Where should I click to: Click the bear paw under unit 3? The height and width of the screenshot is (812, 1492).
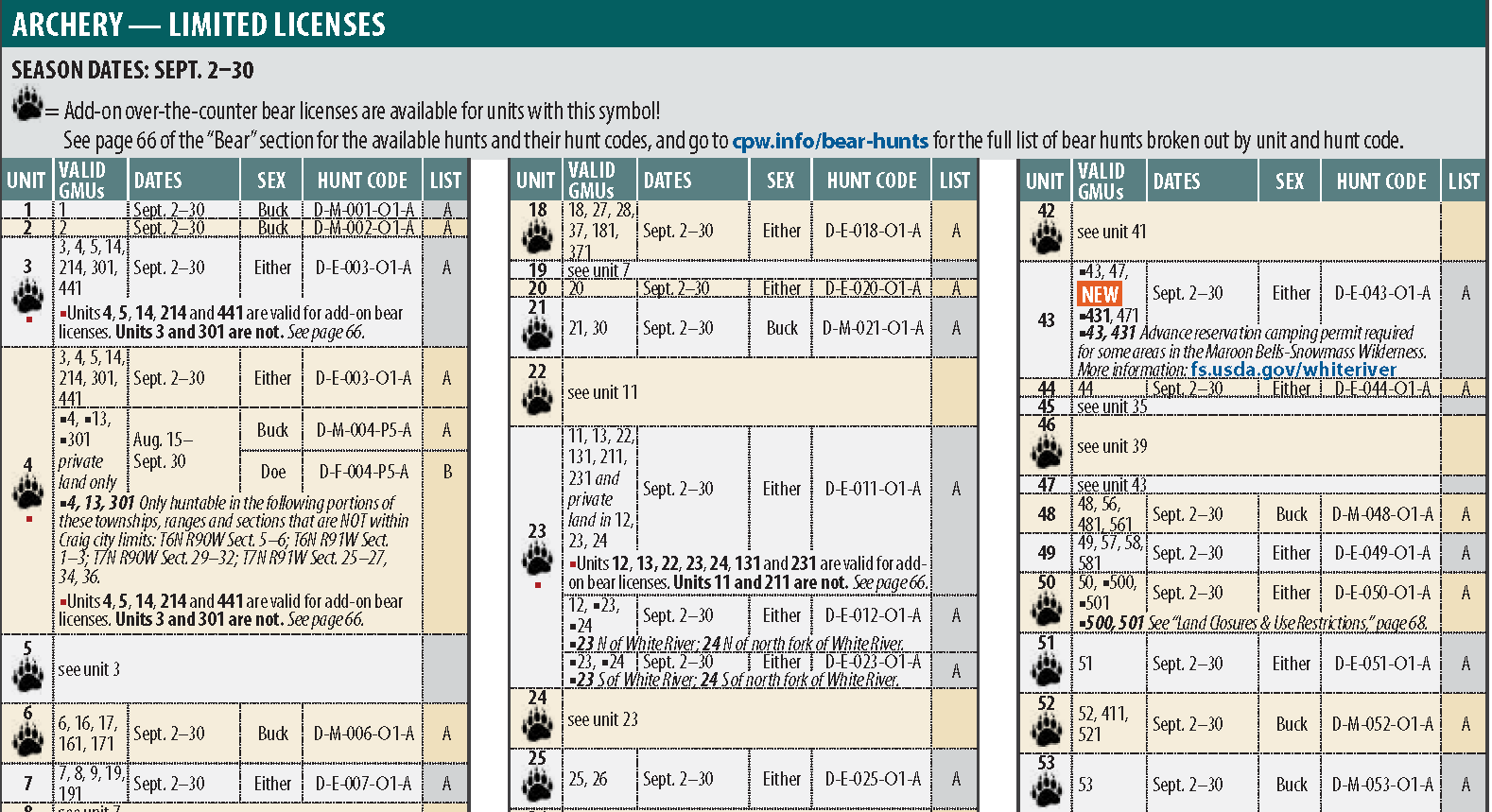point(27,295)
